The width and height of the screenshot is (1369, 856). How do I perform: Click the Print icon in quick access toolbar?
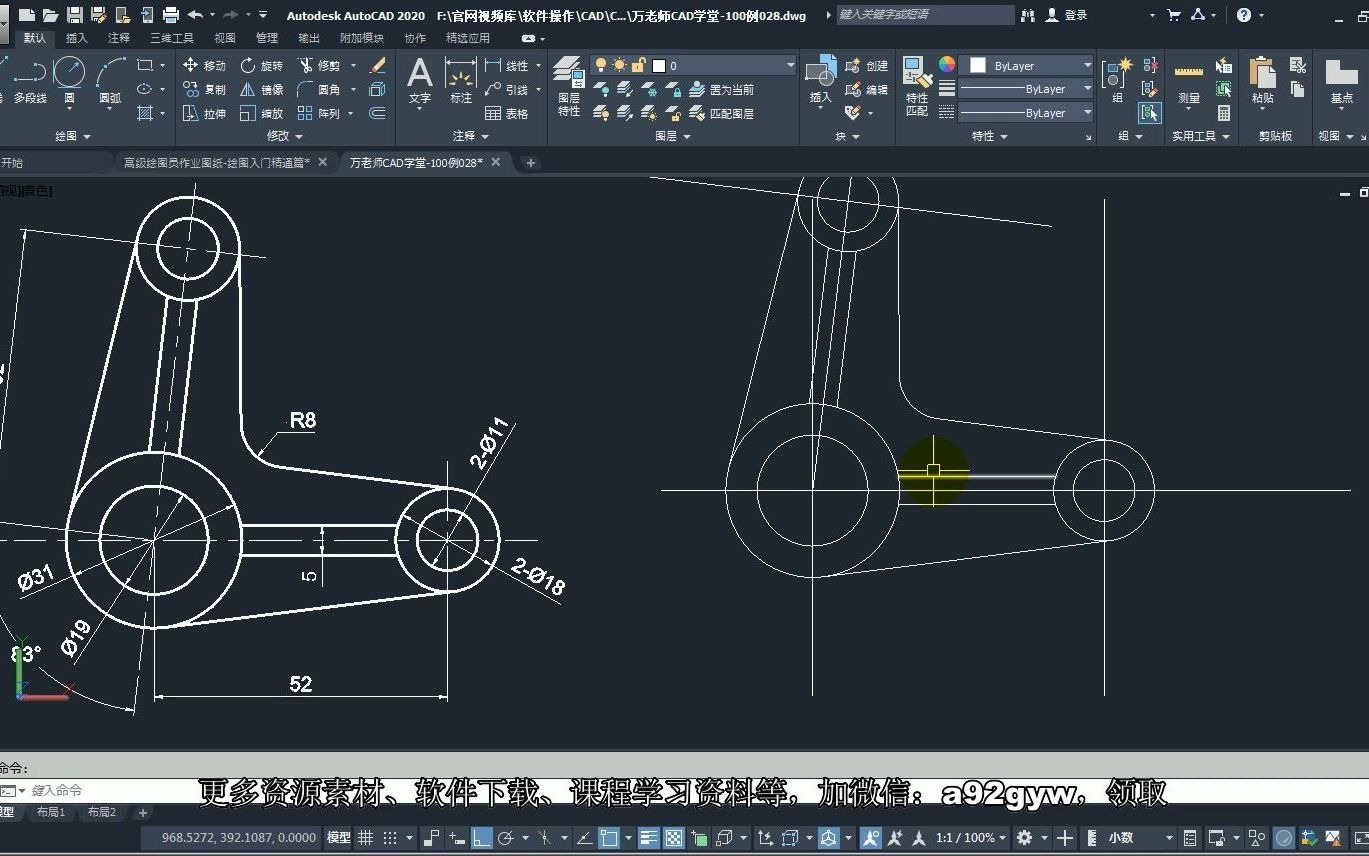(x=171, y=15)
